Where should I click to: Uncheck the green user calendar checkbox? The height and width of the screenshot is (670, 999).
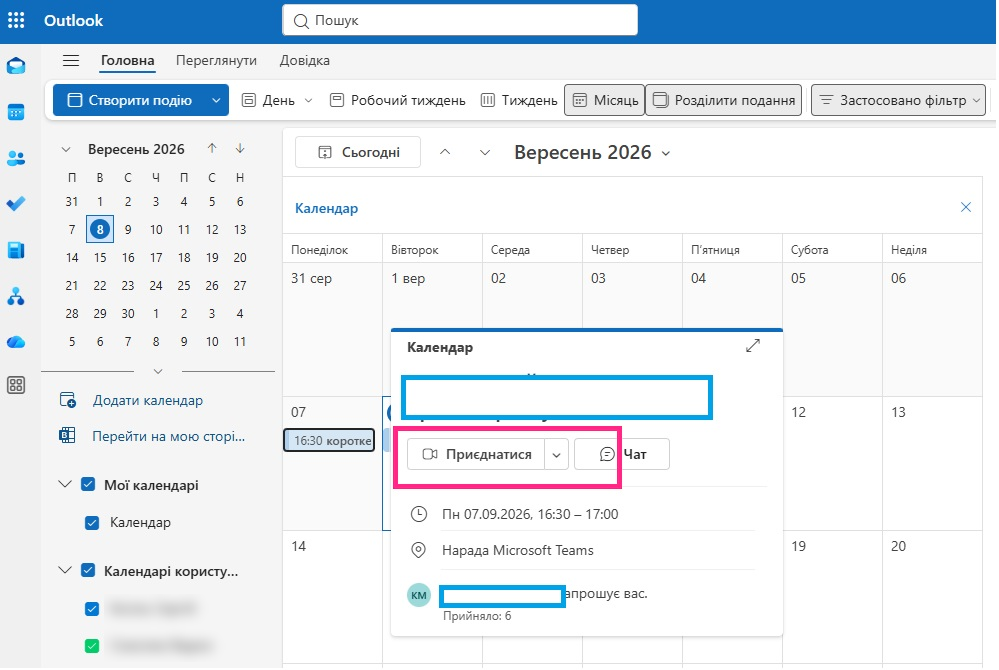[92, 646]
